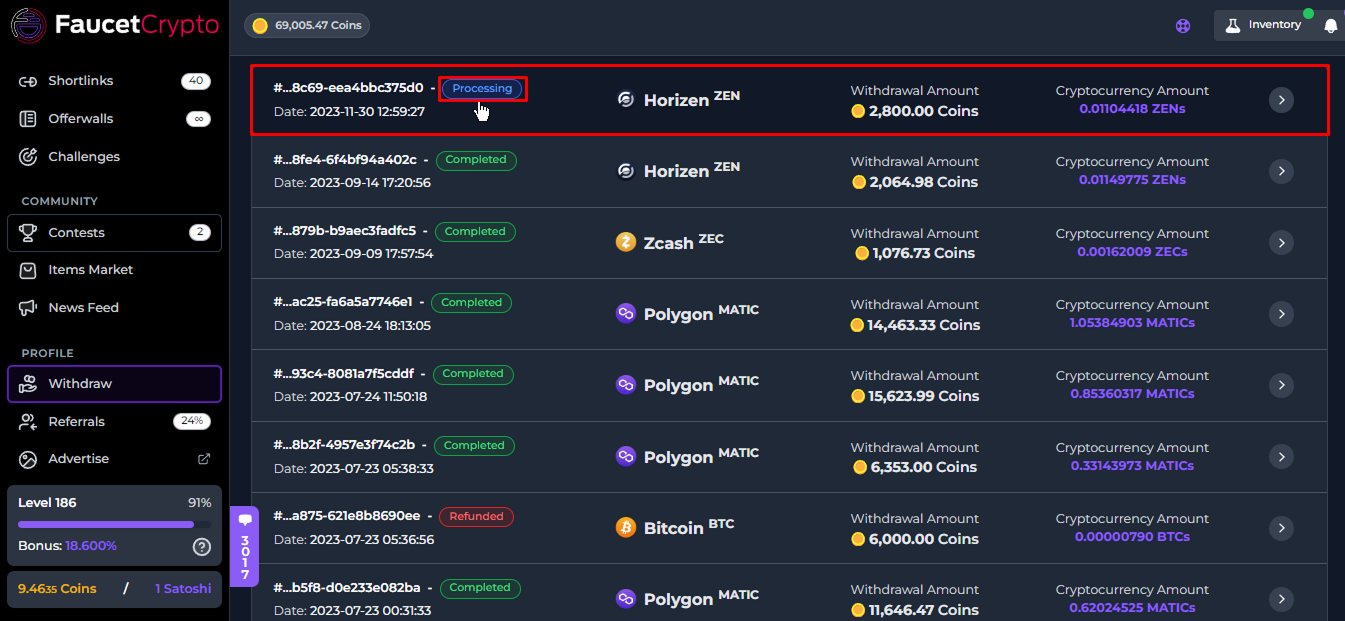Click the Level 186 progress bar
The width and height of the screenshot is (1345, 621).
pyautogui.click(x=114, y=524)
